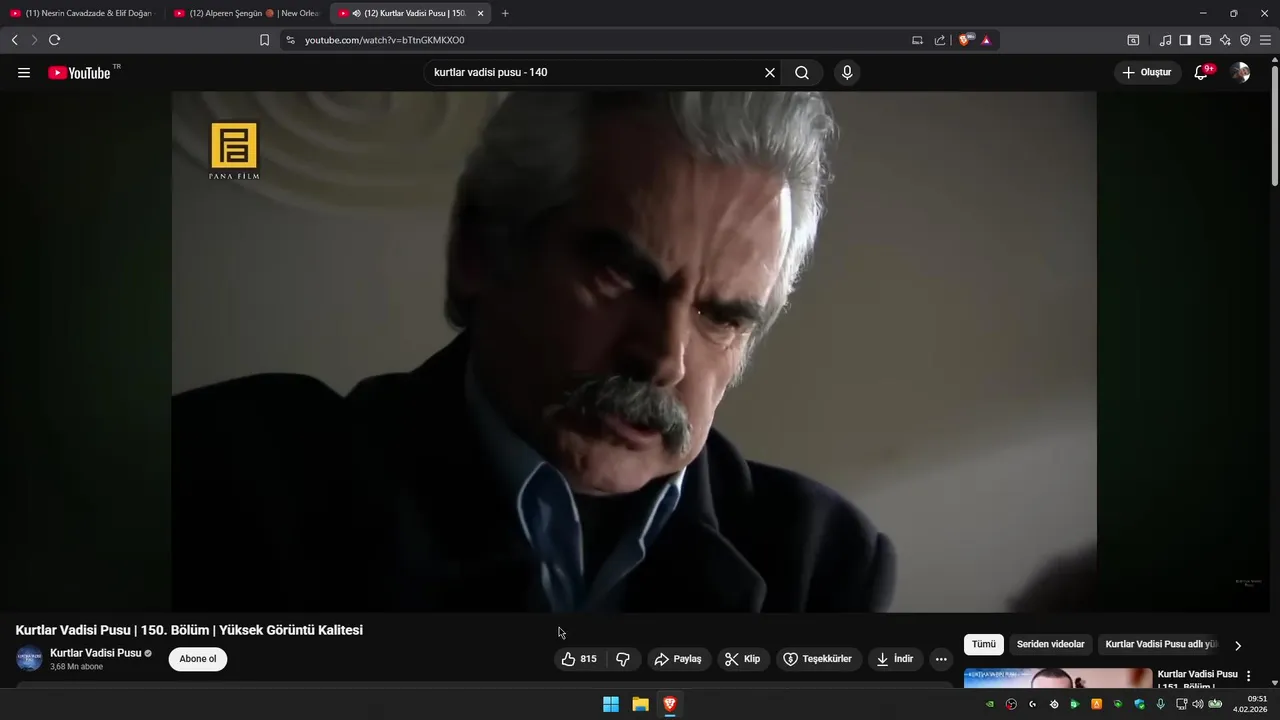Like the video (815 likes)
The image size is (1280, 720).
coord(579,659)
